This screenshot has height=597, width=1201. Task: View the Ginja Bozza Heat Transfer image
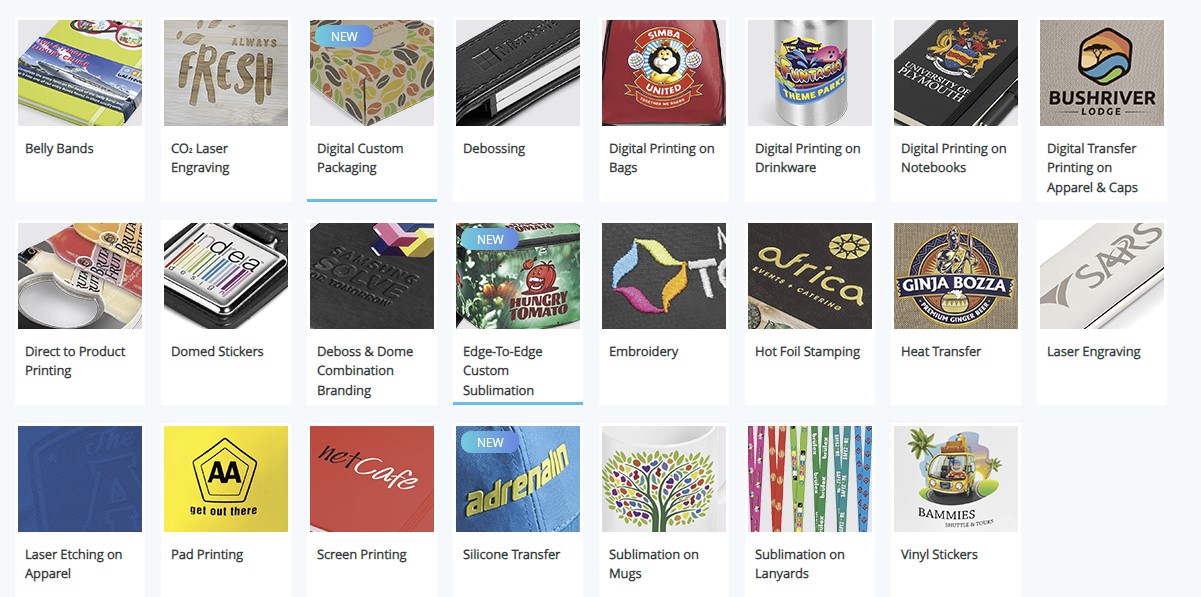coord(956,276)
